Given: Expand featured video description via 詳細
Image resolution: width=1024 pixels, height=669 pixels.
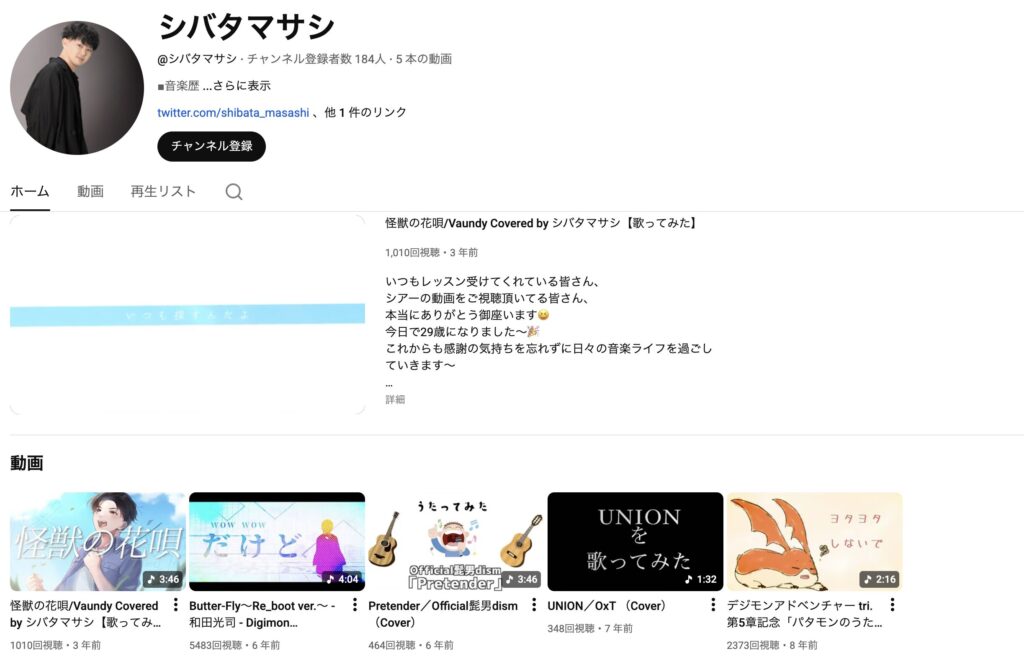Looking at the screenshot, I should click(x=395, y=399).
